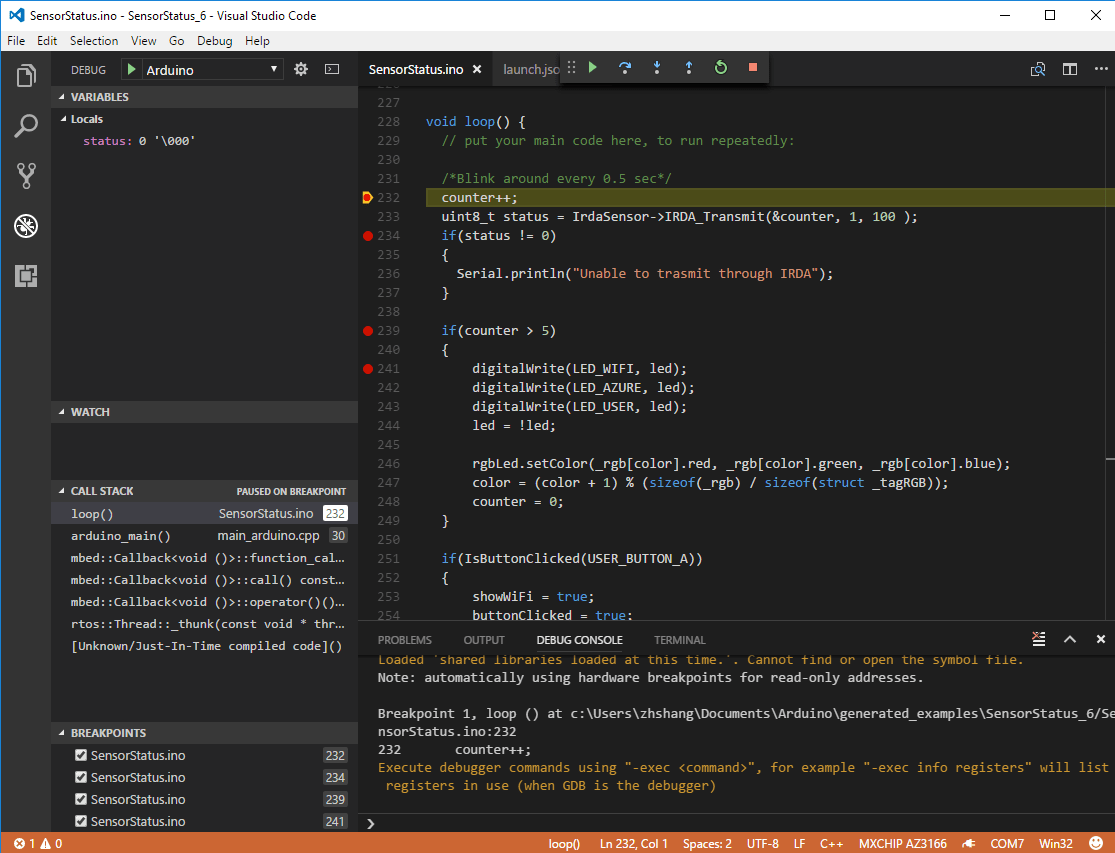Viewport: 1115px width, 853px height.
Task: Click MXCHIP AZ3166 in the status bar
Action: click(x=903, y=843)
